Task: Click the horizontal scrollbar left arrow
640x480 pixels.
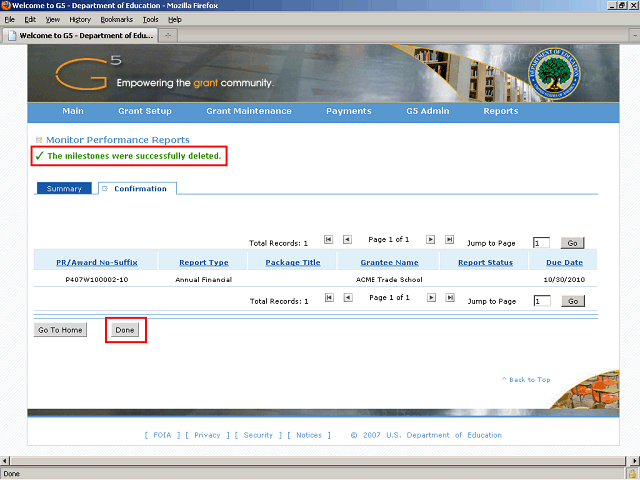Action: [5, 461]
